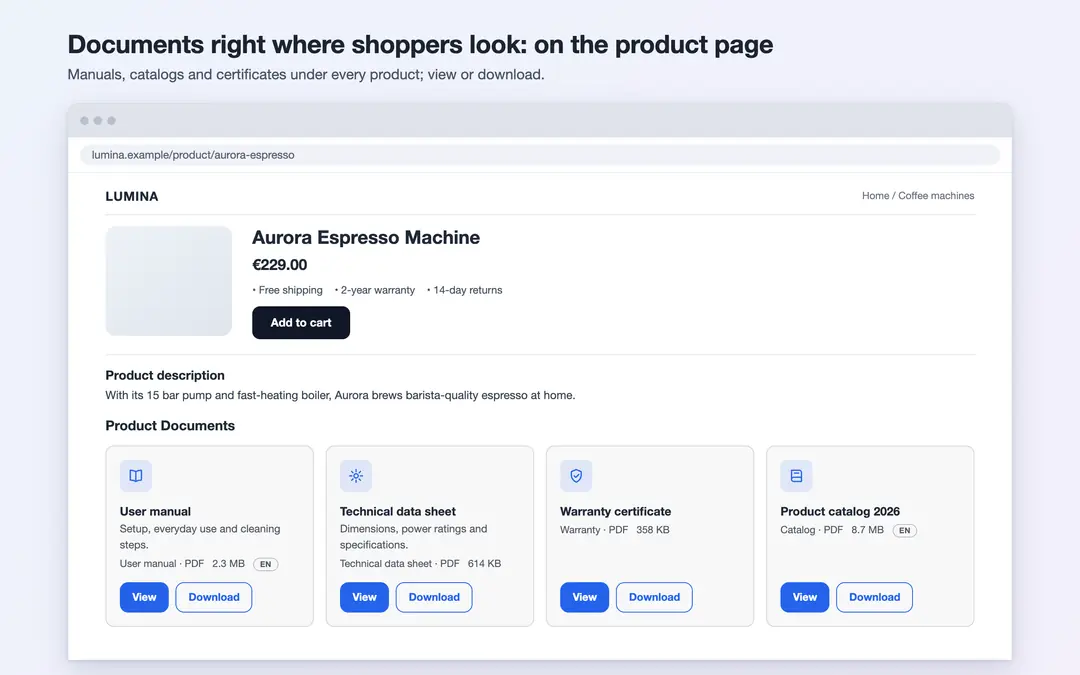Click the €229.00 price
Screen dimensions: 1080x675
click(280, 265)
